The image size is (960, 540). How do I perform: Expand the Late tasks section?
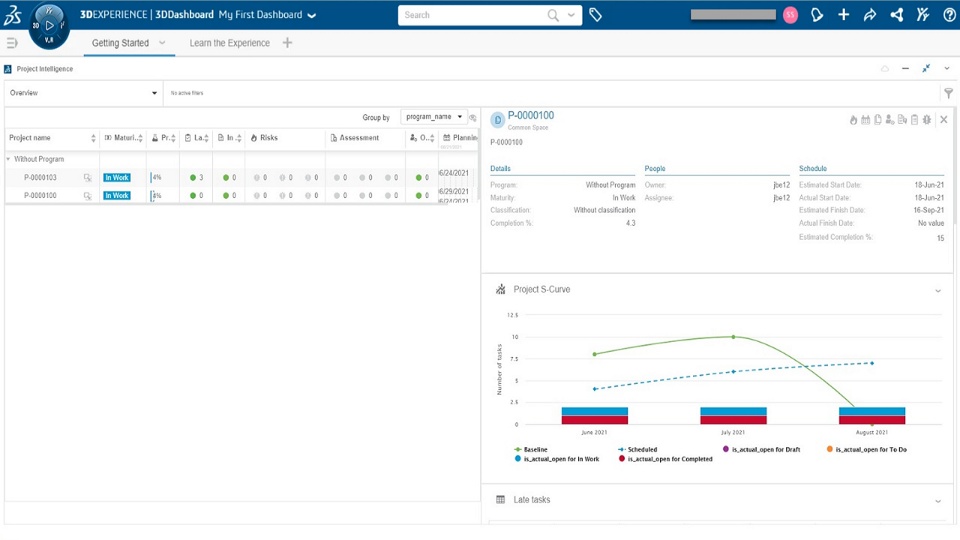pyautogui.click(x=937, y=501)
